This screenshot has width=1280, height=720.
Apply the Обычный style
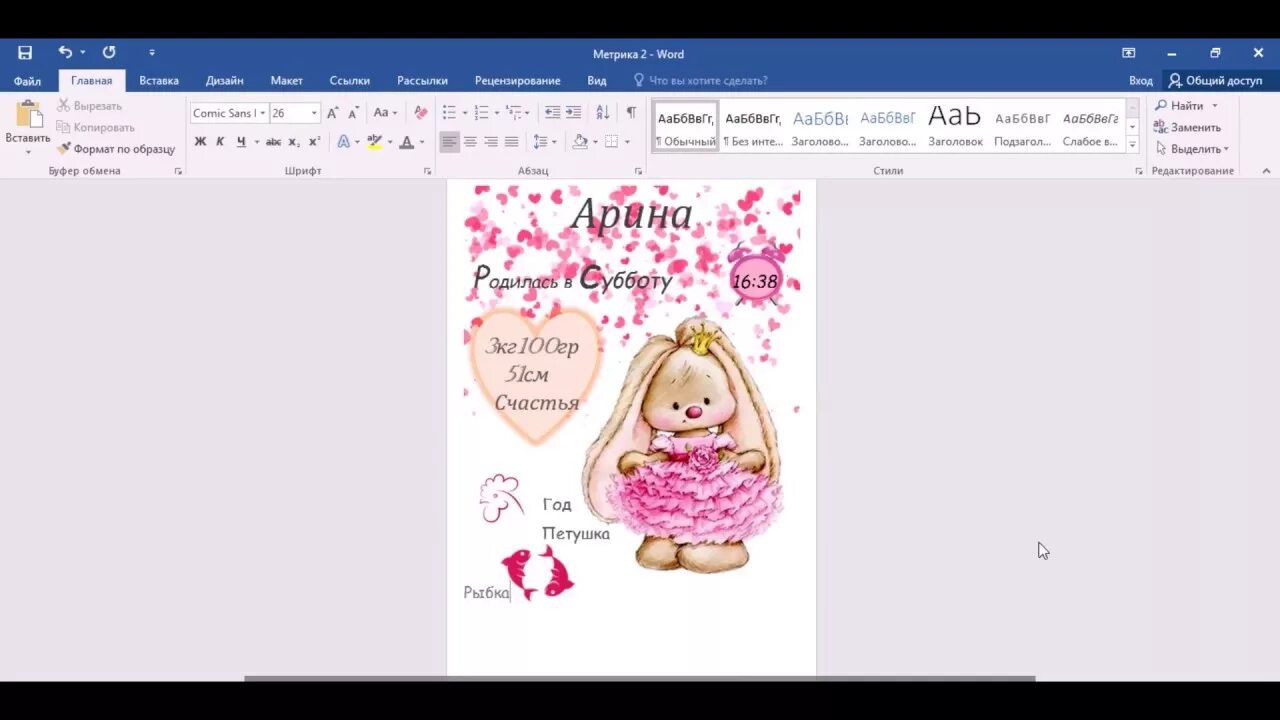[686, 127]
